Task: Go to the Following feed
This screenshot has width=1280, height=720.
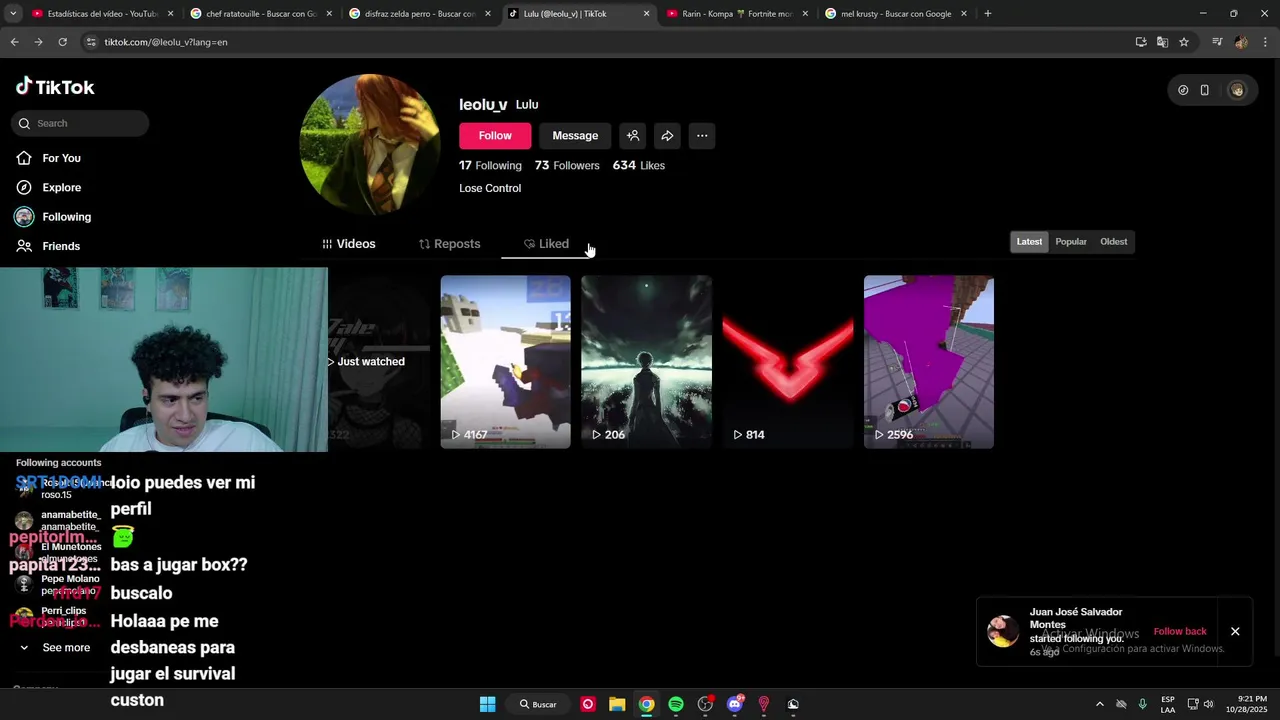Action: click(x=53, y=217)
